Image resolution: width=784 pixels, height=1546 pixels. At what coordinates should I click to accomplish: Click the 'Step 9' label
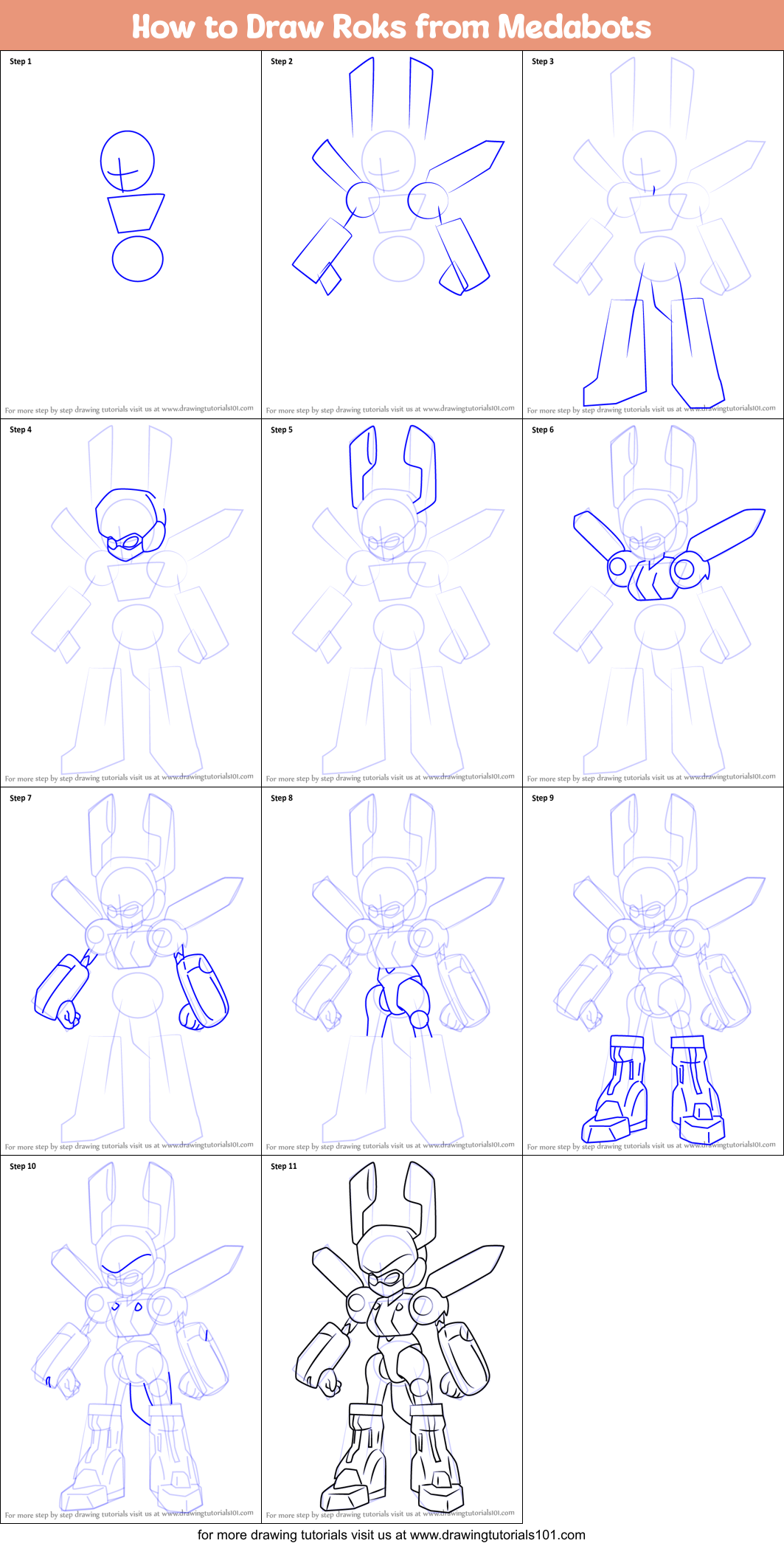click(543, 798)
